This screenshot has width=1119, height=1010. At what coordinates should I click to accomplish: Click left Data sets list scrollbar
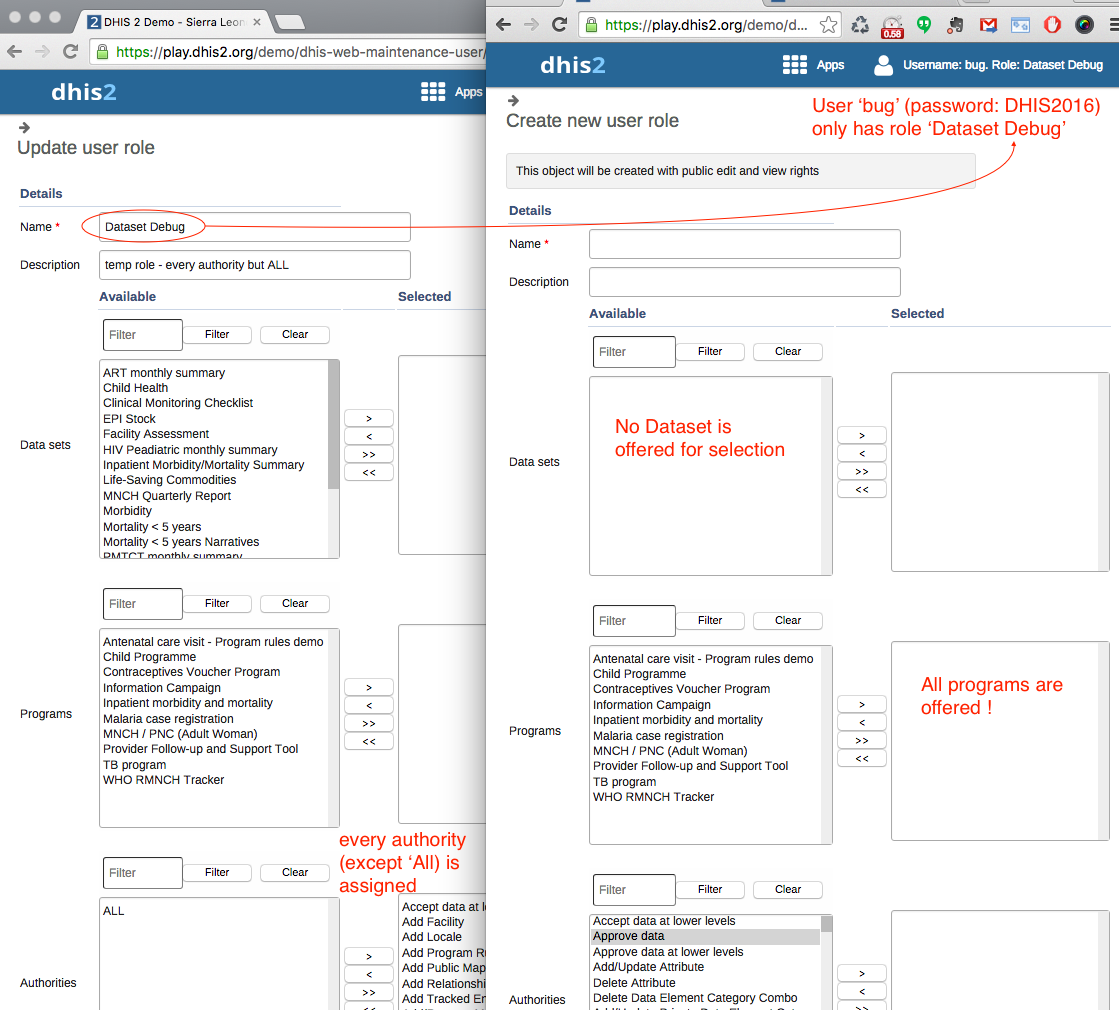pyautogui.click(x=333, y=425)
